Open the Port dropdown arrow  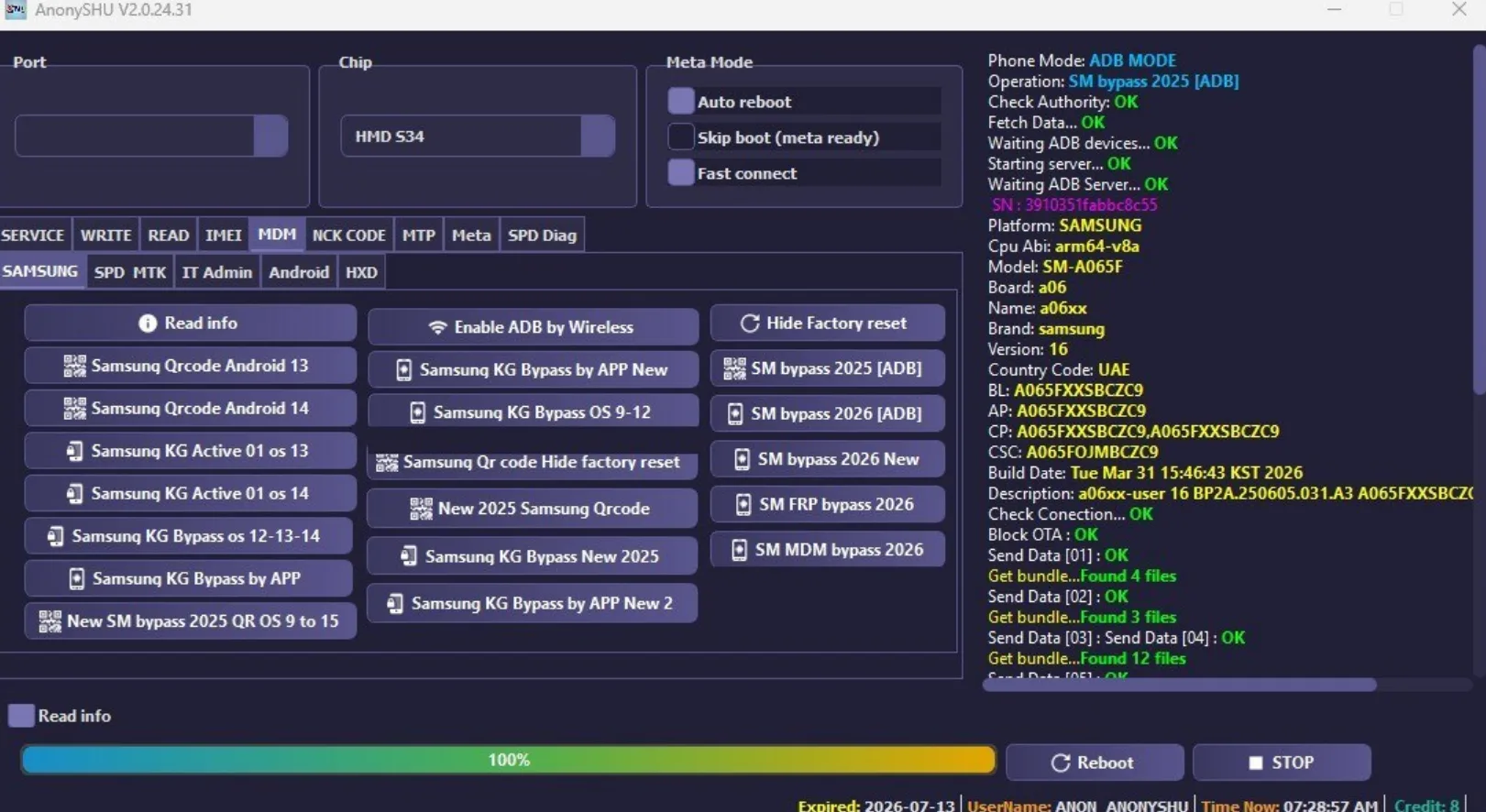pyautogui.click(x=270, y=136)
